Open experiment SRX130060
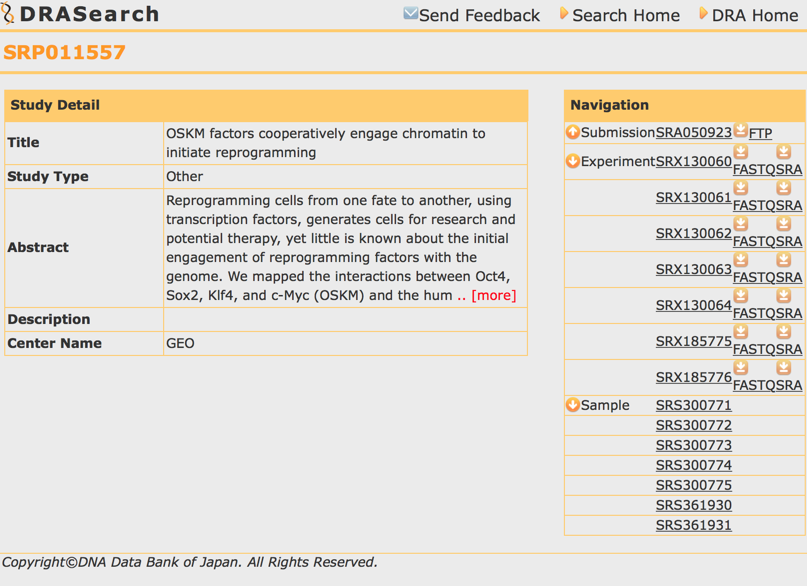Screen dimensions: 807x586 pyautogui.click(x=693, y=162)
